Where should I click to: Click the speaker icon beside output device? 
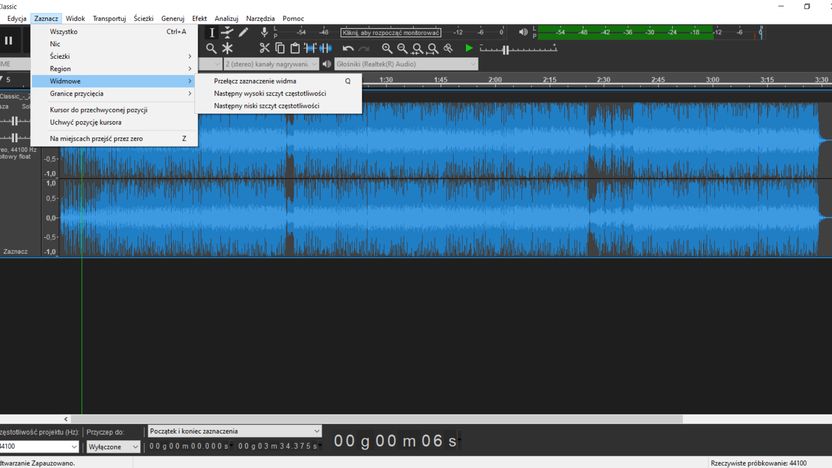coord(327,64)
